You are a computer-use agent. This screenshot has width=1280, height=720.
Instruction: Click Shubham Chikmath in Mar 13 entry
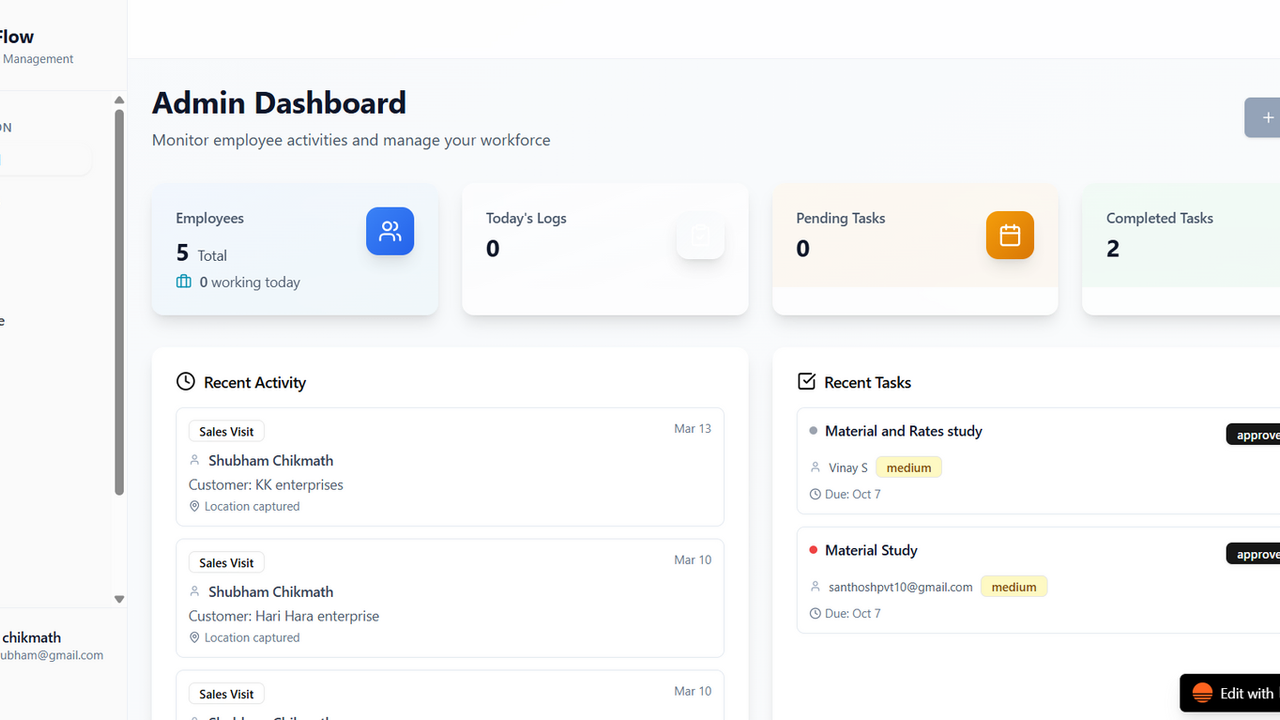click(x=271, y=460)
